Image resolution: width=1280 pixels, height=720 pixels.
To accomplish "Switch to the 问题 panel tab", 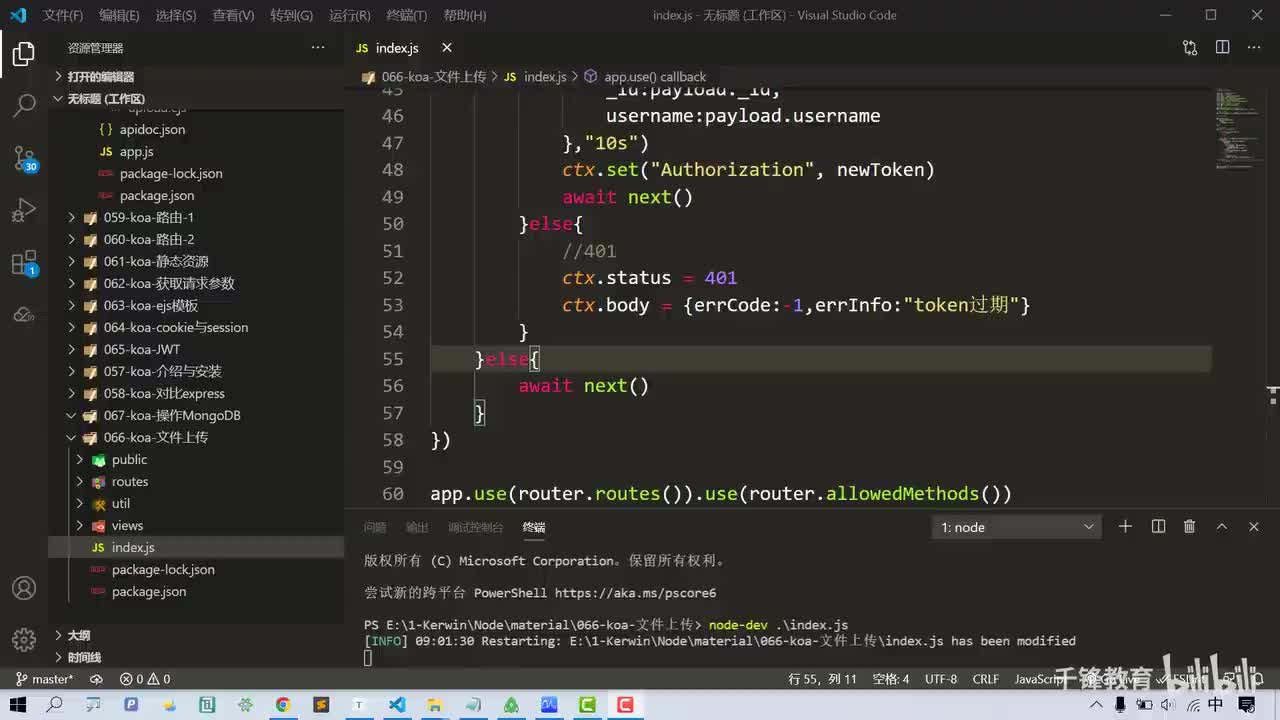I will coord(375,527).
